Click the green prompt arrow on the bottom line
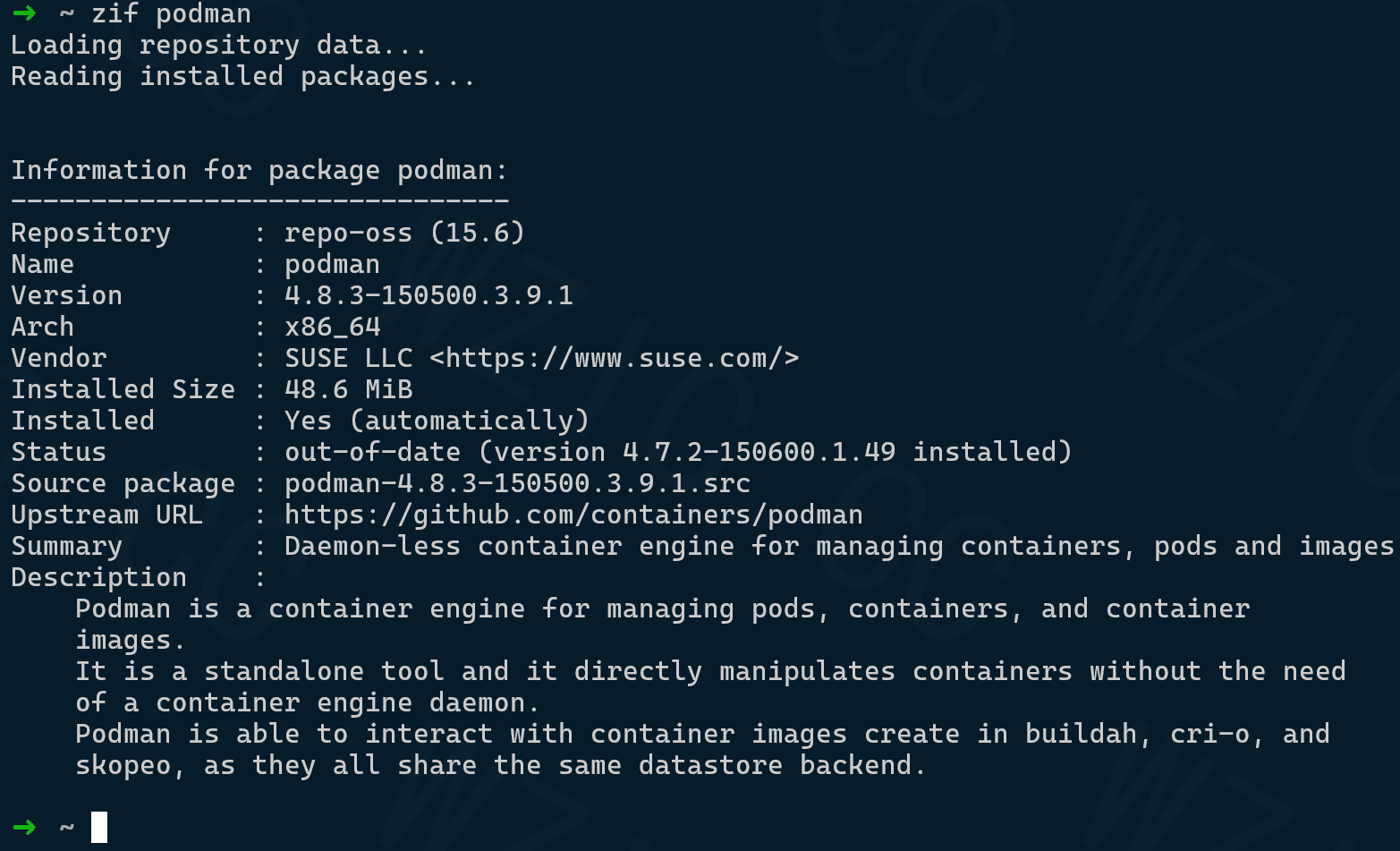Image resolution: width=1400 pixels, height=851 pixels. pyautogui.click(x=24, y=827)
